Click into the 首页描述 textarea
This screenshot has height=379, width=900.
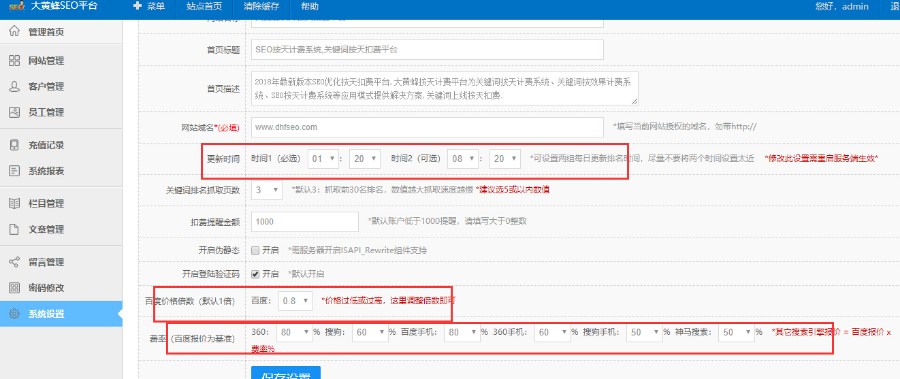[x=445, y=88]
